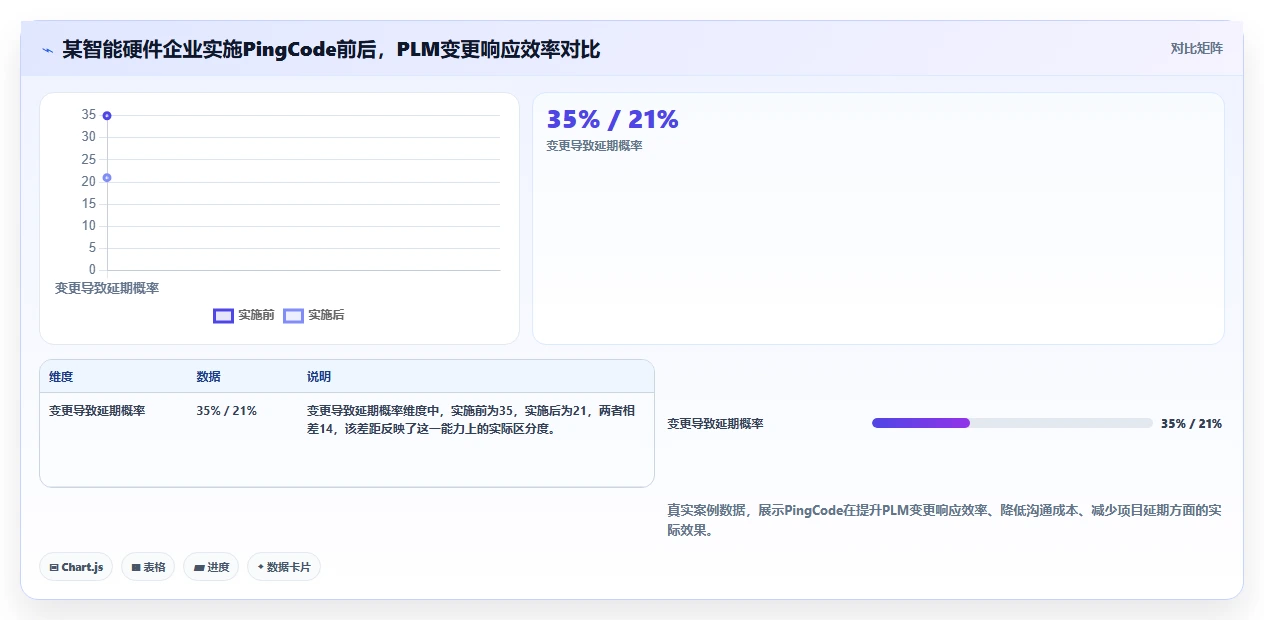Click the 35% / 21% value beside the progress bar

pyautogui.click(x=1191, y=424)
